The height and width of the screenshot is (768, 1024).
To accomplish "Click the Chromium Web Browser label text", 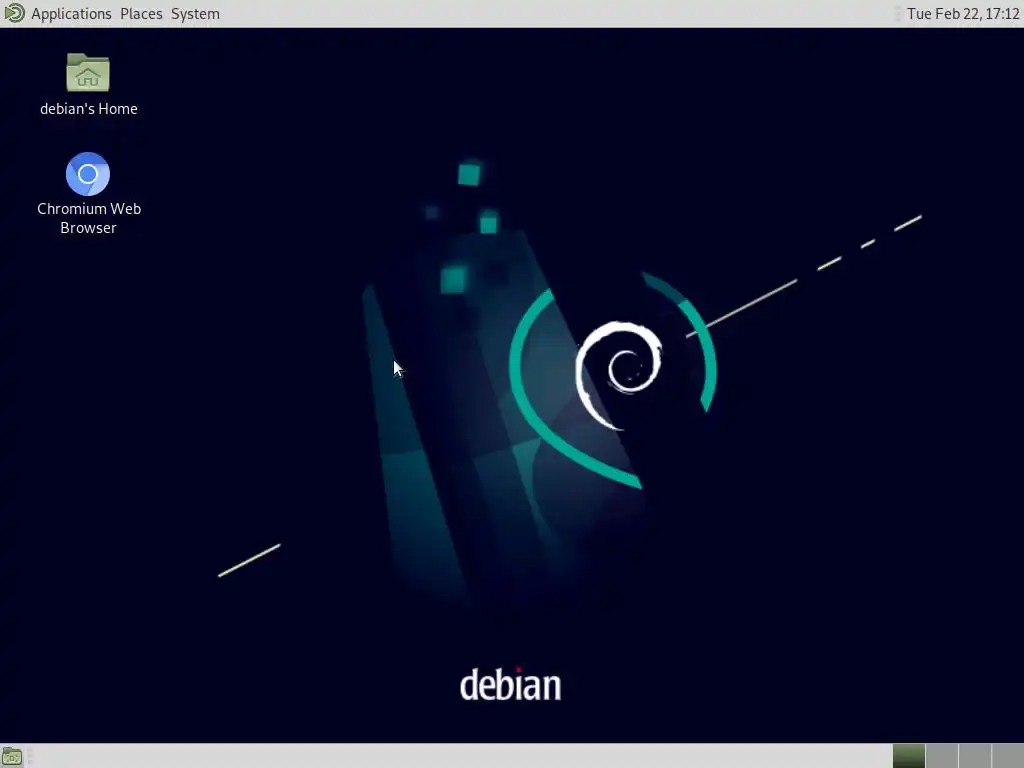I will [89, 218].
